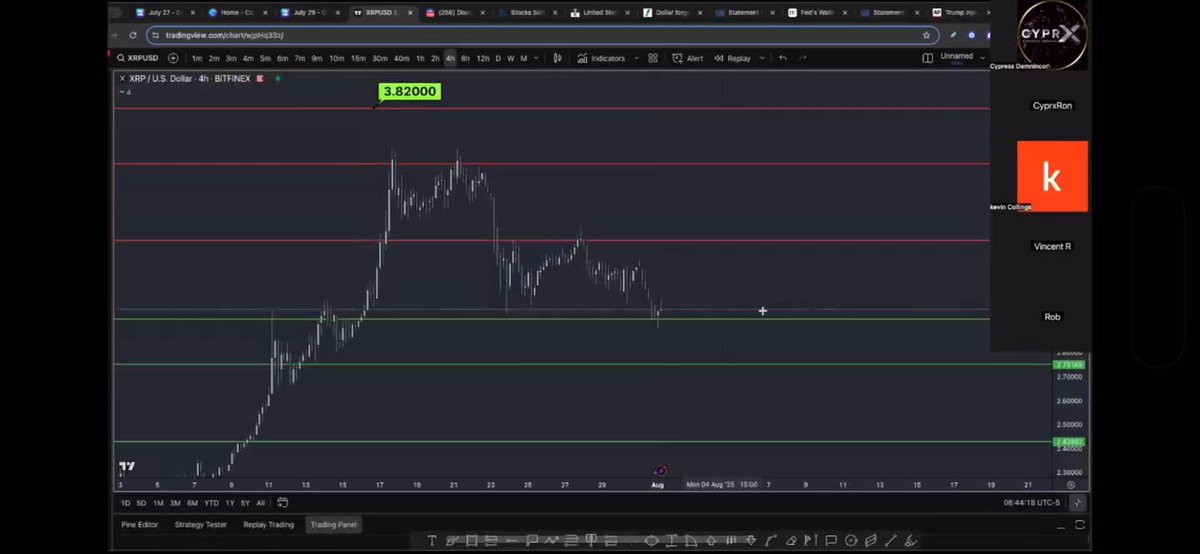The image size is (1200, 554).
Task: Select the 2.42892 green price level label
Action: click(1070, 442)
